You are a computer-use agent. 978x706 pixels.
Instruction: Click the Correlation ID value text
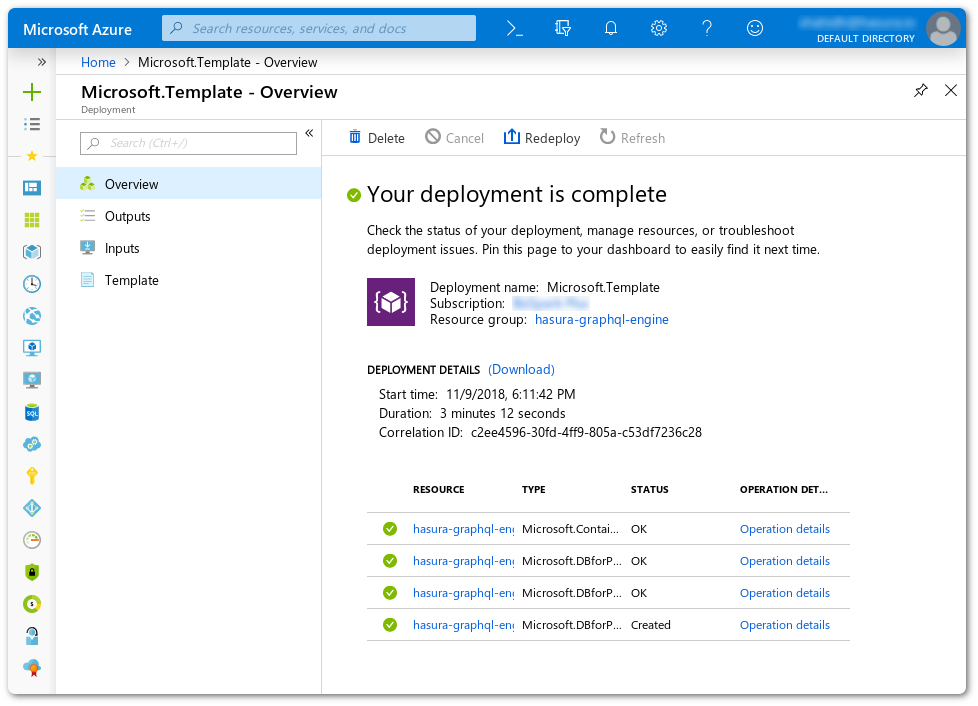pos(586,432)
